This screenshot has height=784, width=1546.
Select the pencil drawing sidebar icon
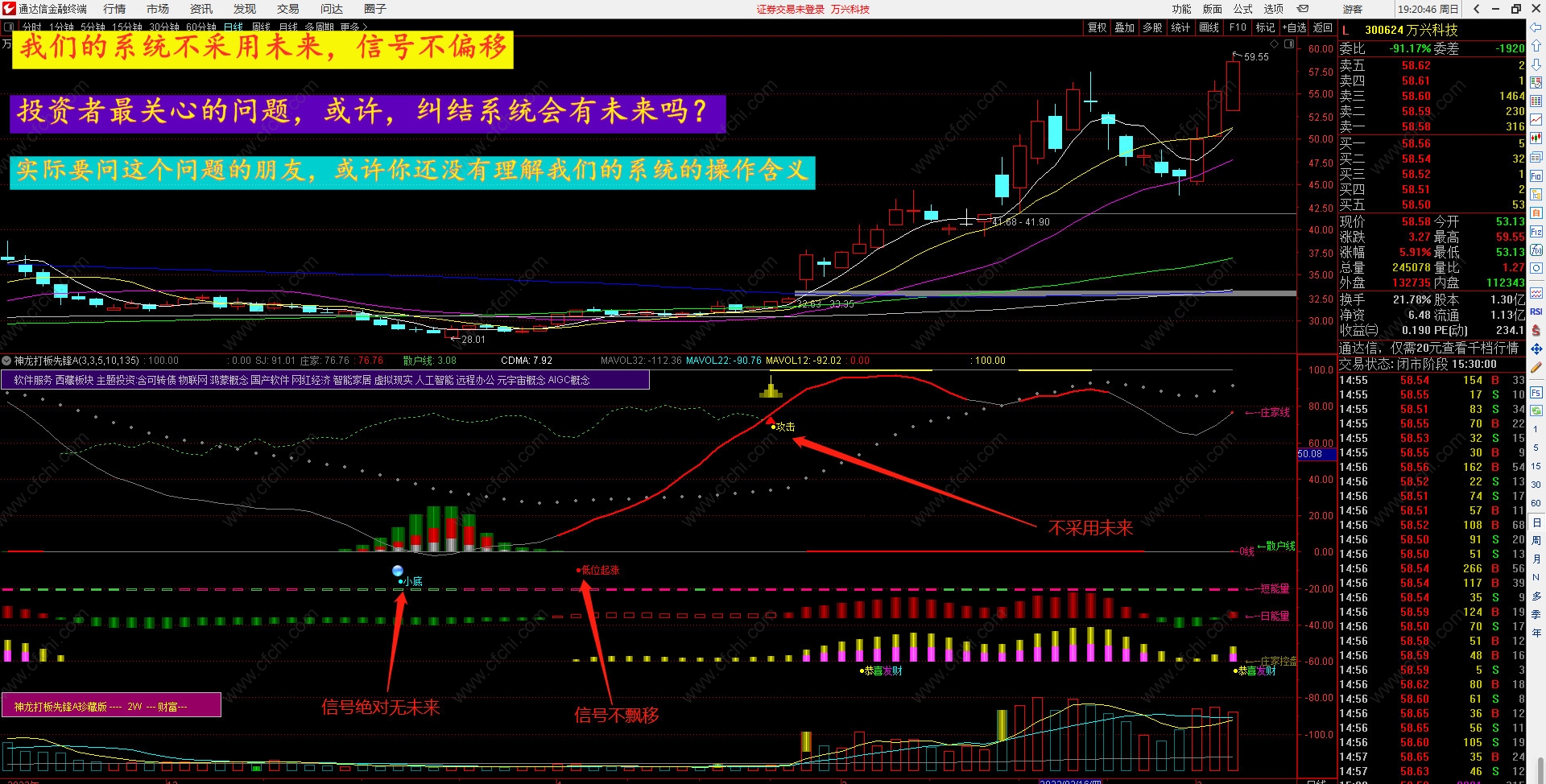(1536, 368)
